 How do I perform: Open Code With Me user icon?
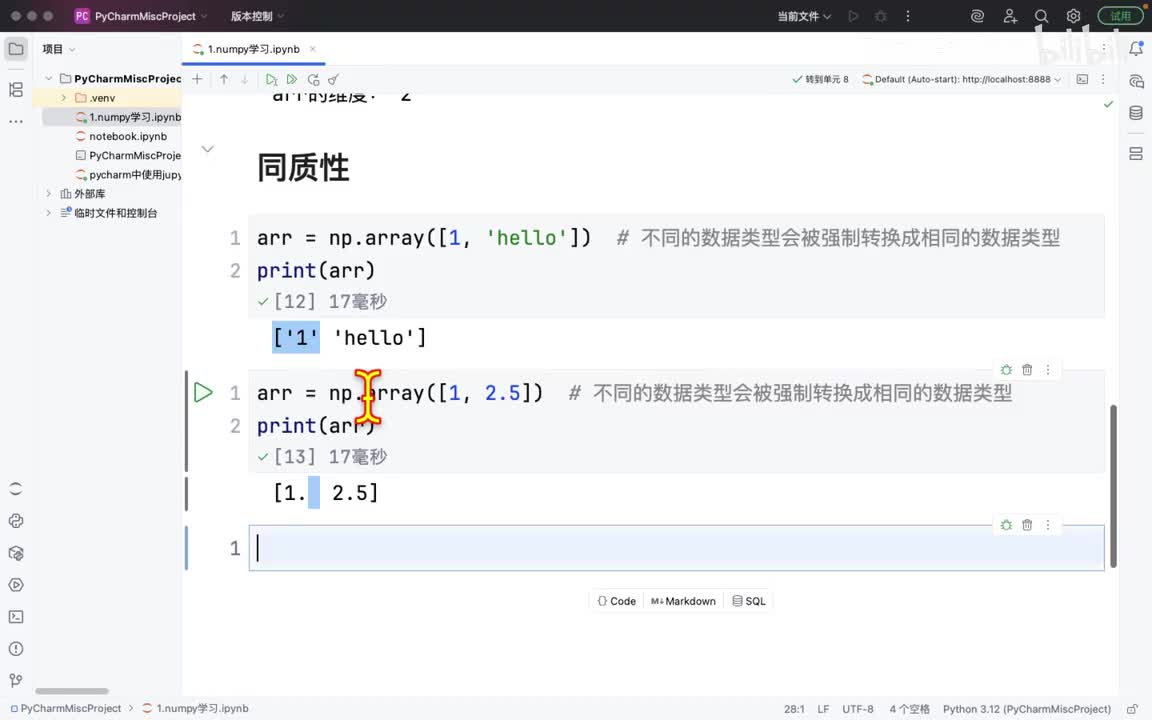point(1009,16)
